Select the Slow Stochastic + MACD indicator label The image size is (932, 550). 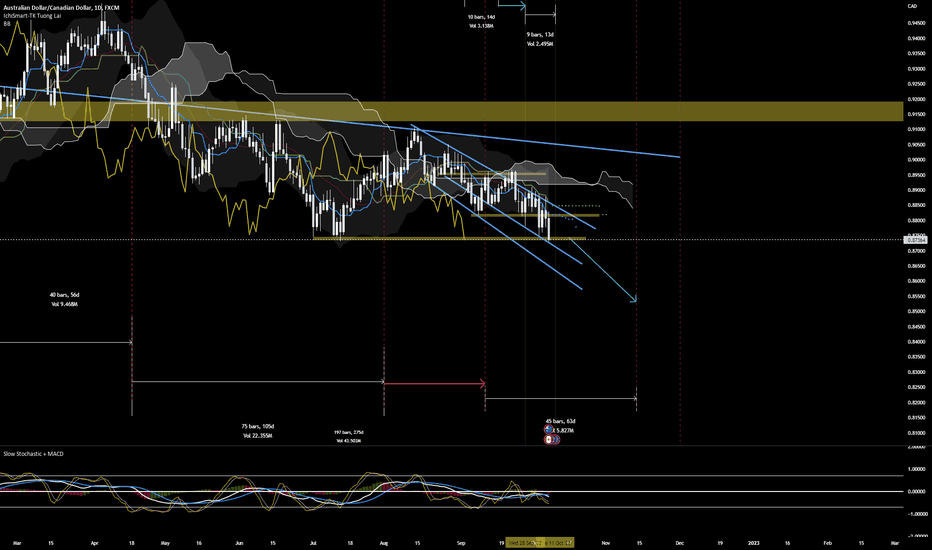[33, 454]
